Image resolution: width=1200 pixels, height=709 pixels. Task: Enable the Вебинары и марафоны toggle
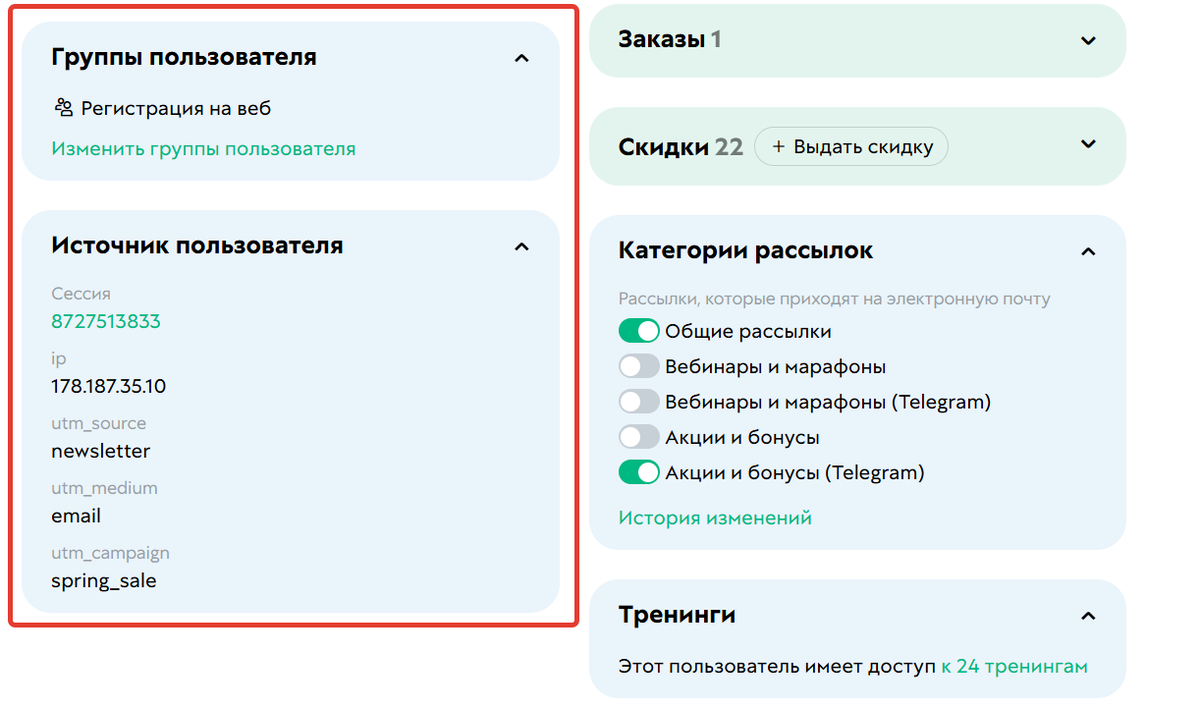(638, 365)
